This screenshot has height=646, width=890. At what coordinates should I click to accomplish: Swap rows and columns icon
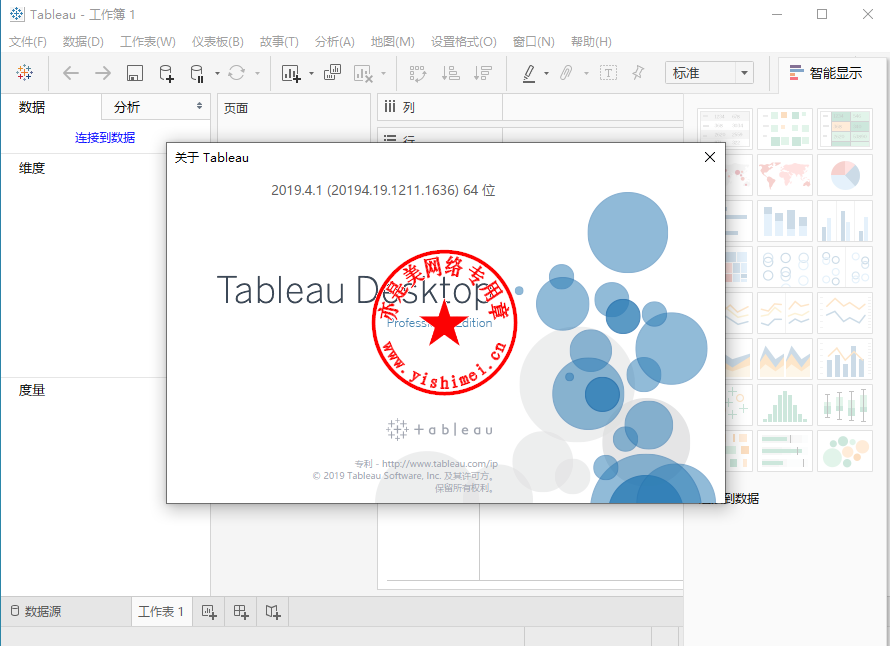(418, 73)
